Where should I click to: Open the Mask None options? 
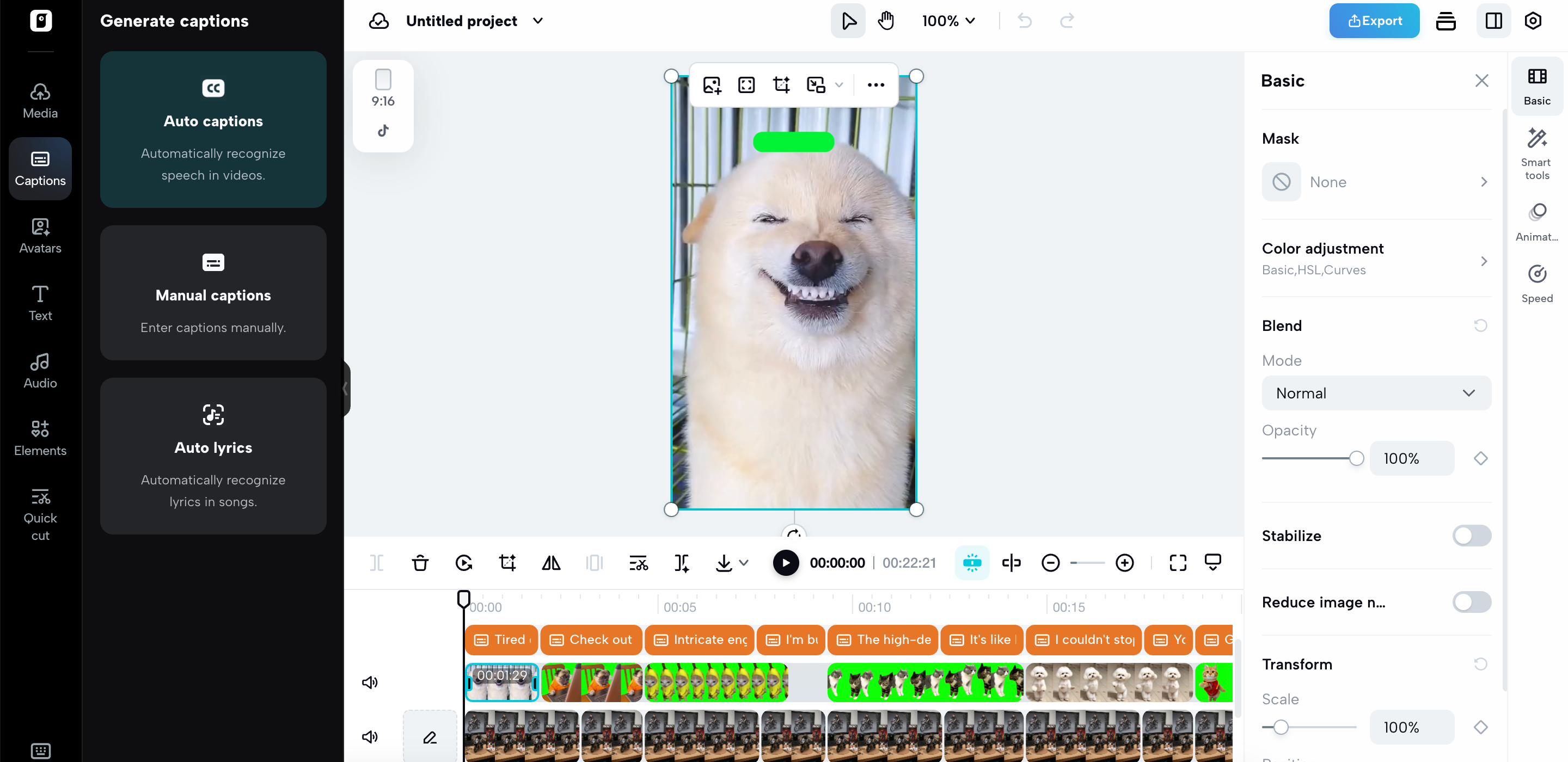pyautogui.click(x=1376, y=181)
